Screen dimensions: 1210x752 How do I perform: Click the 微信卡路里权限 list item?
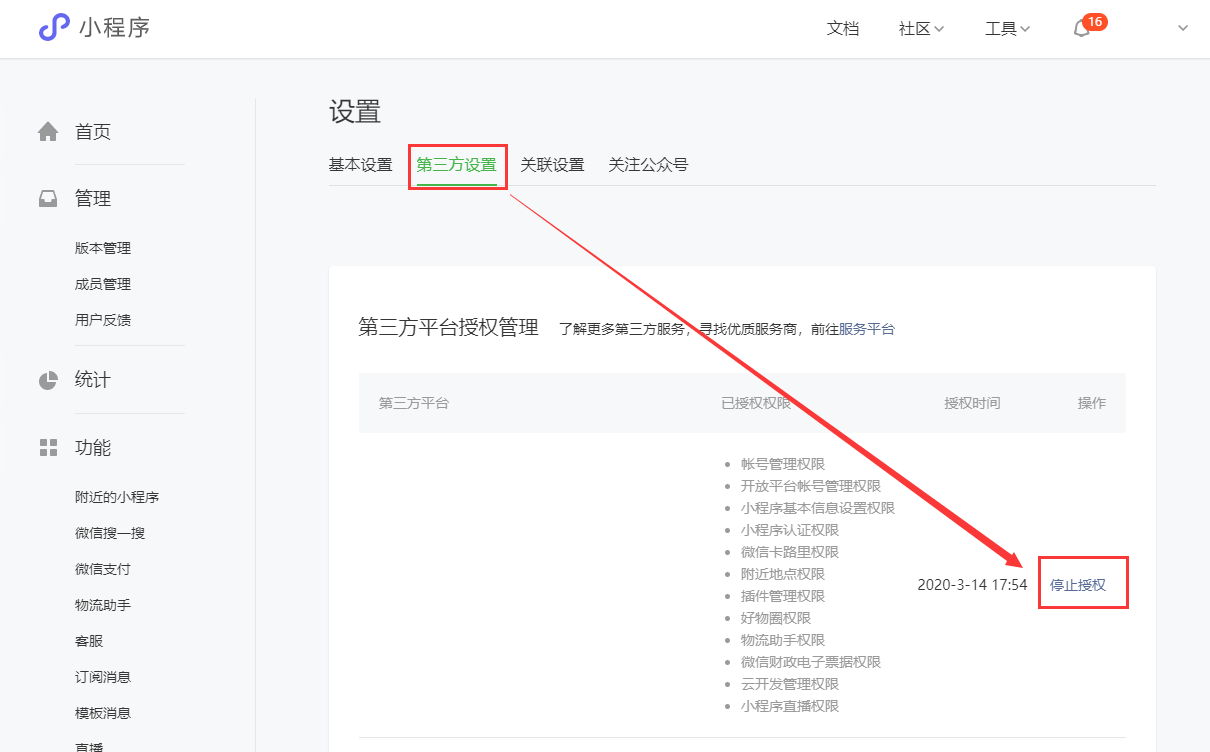[790, 552]
